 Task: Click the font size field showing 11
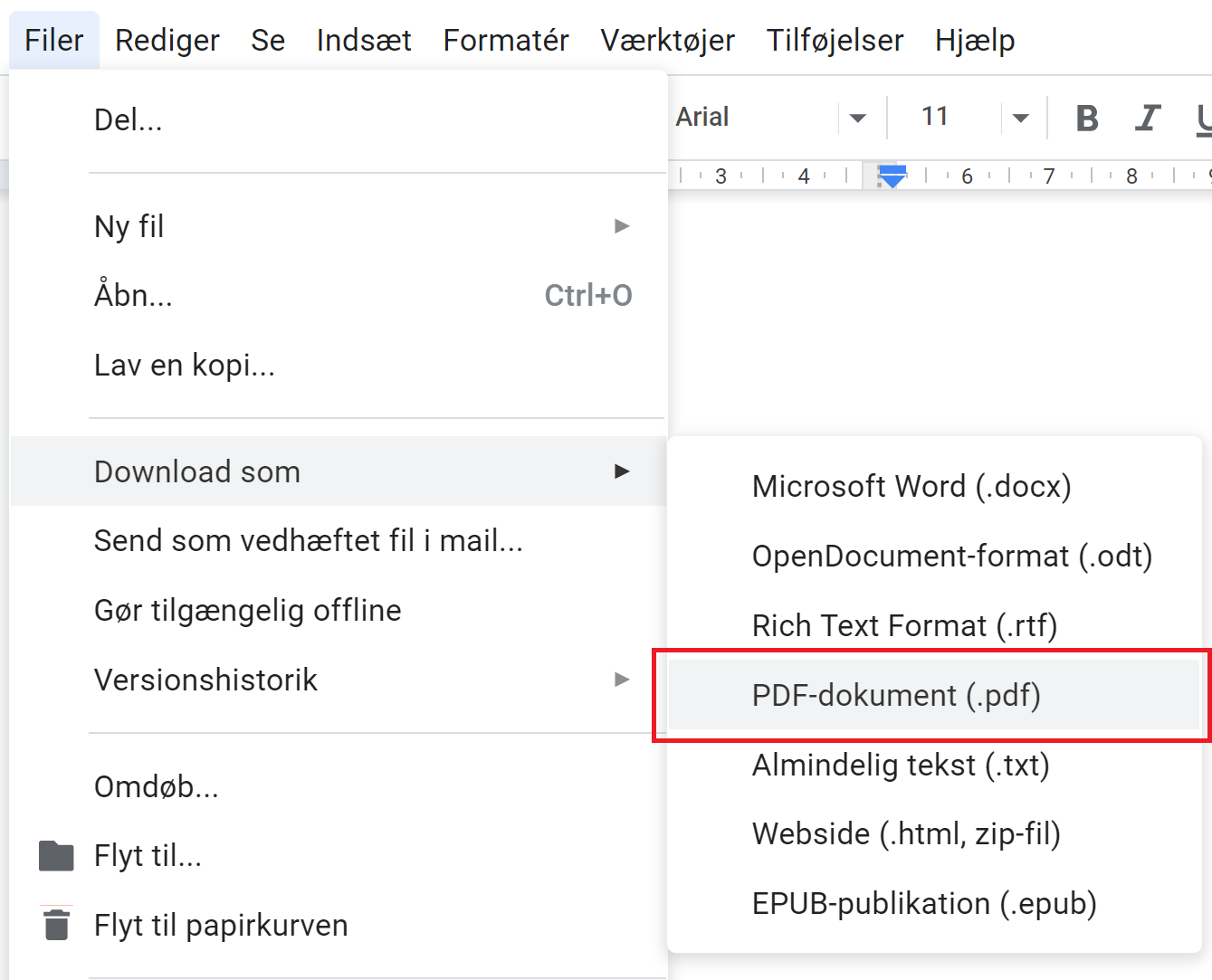click(x=935, y=117)
